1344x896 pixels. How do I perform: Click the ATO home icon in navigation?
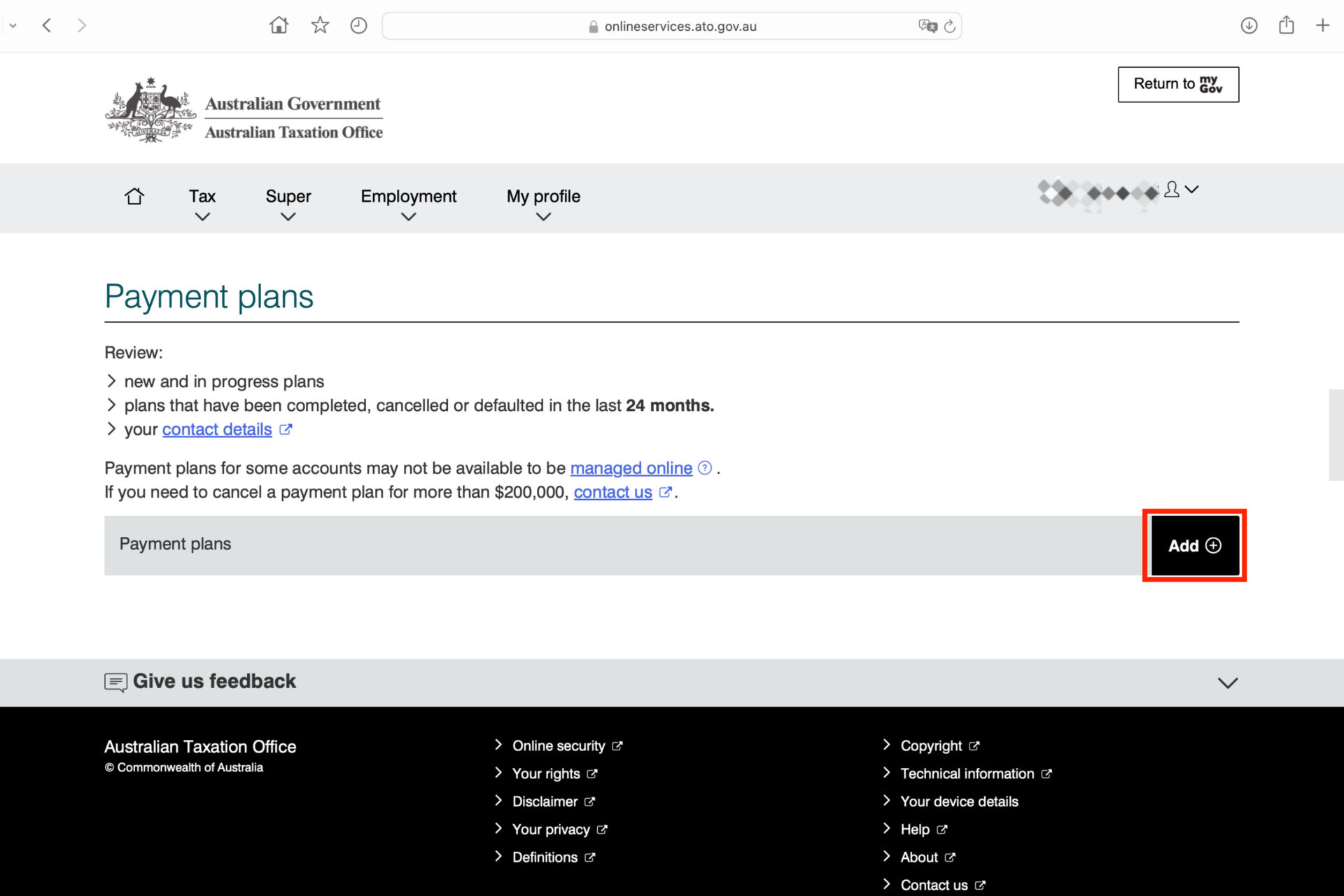click(x=134, y=196)
